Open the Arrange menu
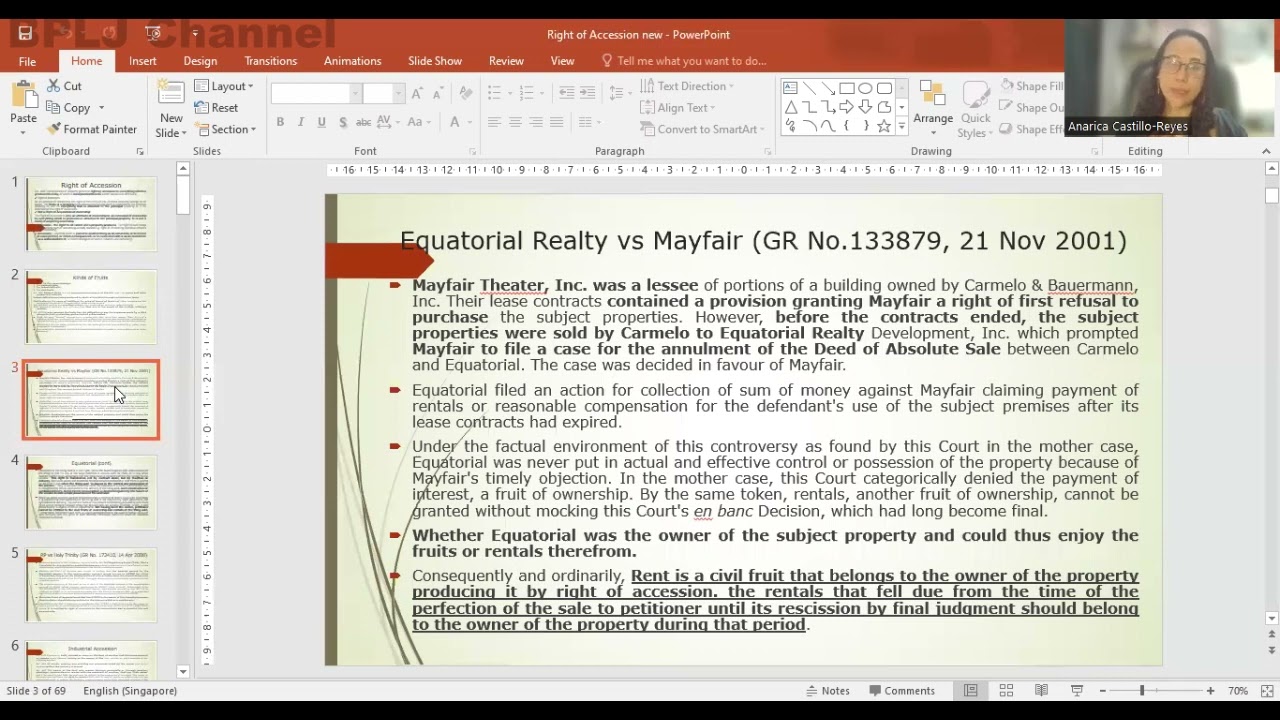This screenshot has width=1280, height=720. [933, 110]
